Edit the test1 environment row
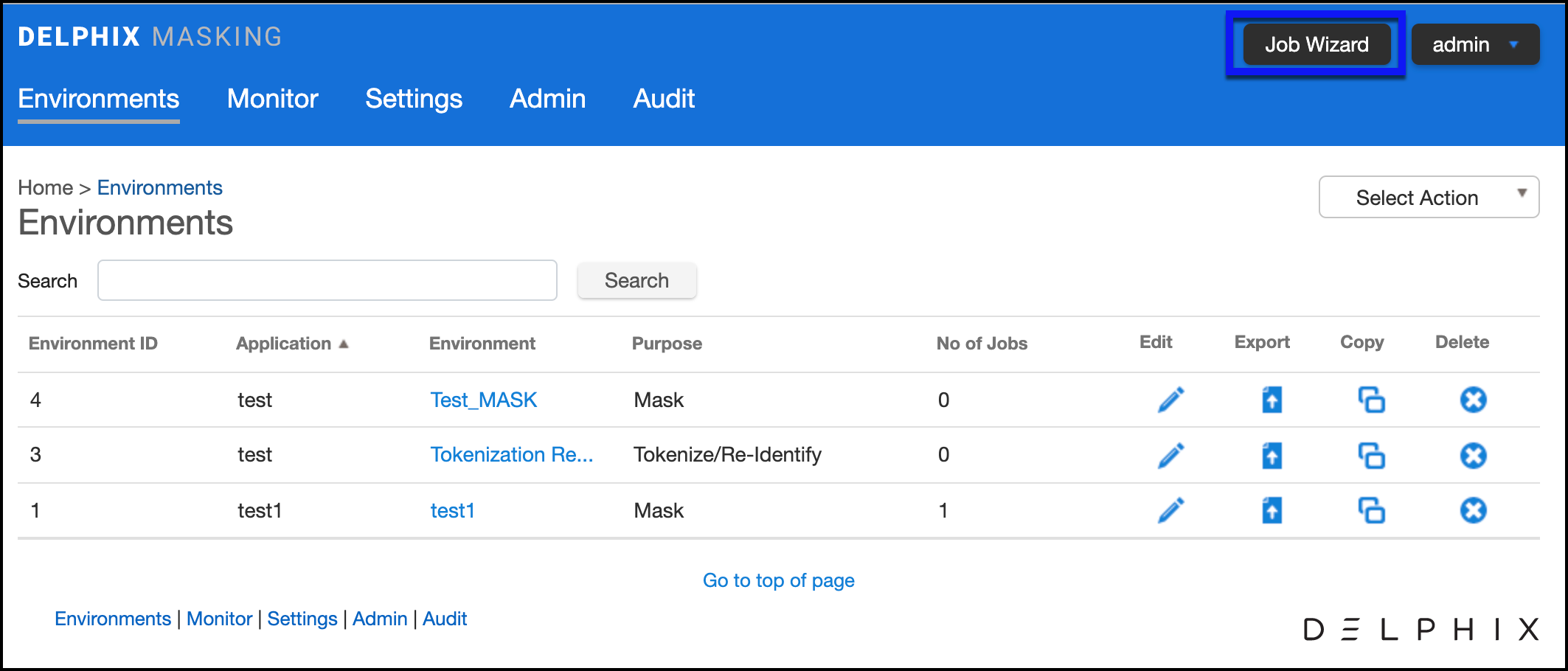The image size is (1568, 671). [x=1170, y=510]
